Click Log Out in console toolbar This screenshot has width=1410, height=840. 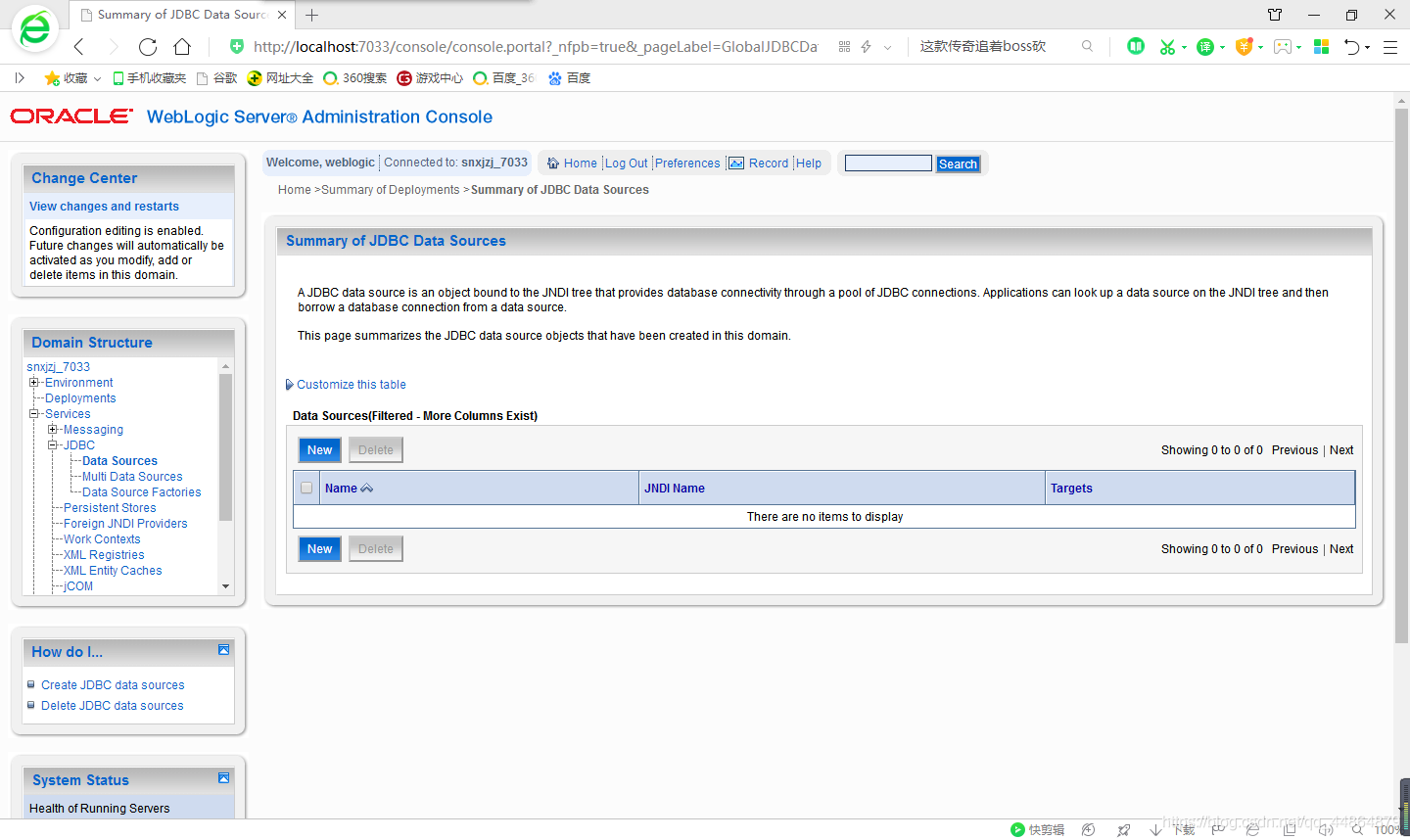[626, 163]
